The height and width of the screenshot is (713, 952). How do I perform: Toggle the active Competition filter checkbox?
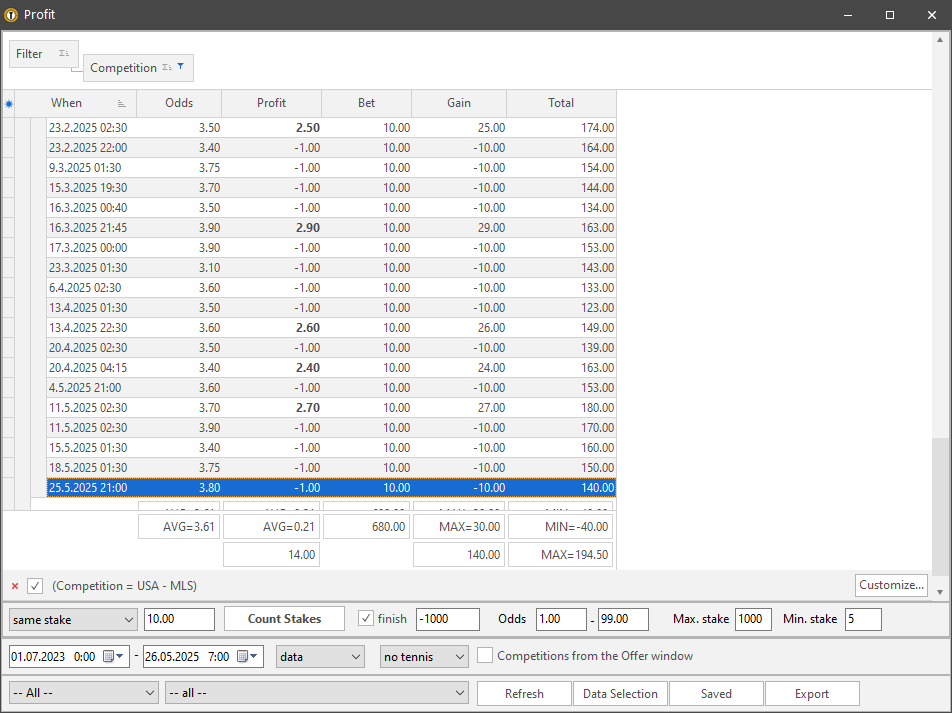[35, 586]
